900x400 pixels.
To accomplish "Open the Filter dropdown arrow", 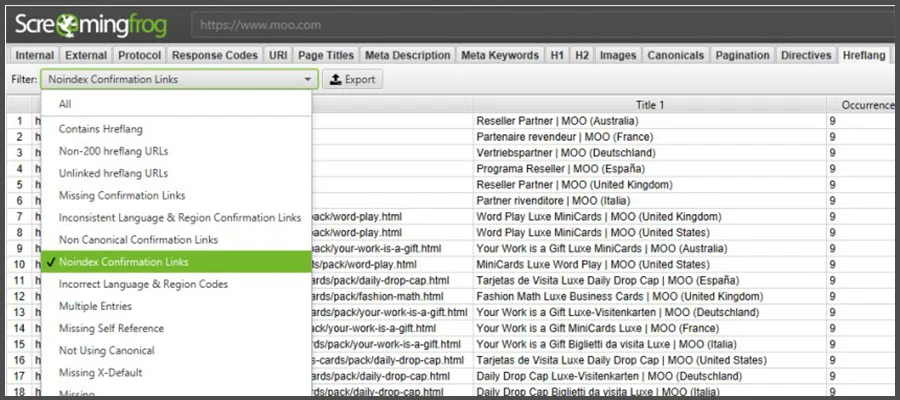I will point(307,79).
